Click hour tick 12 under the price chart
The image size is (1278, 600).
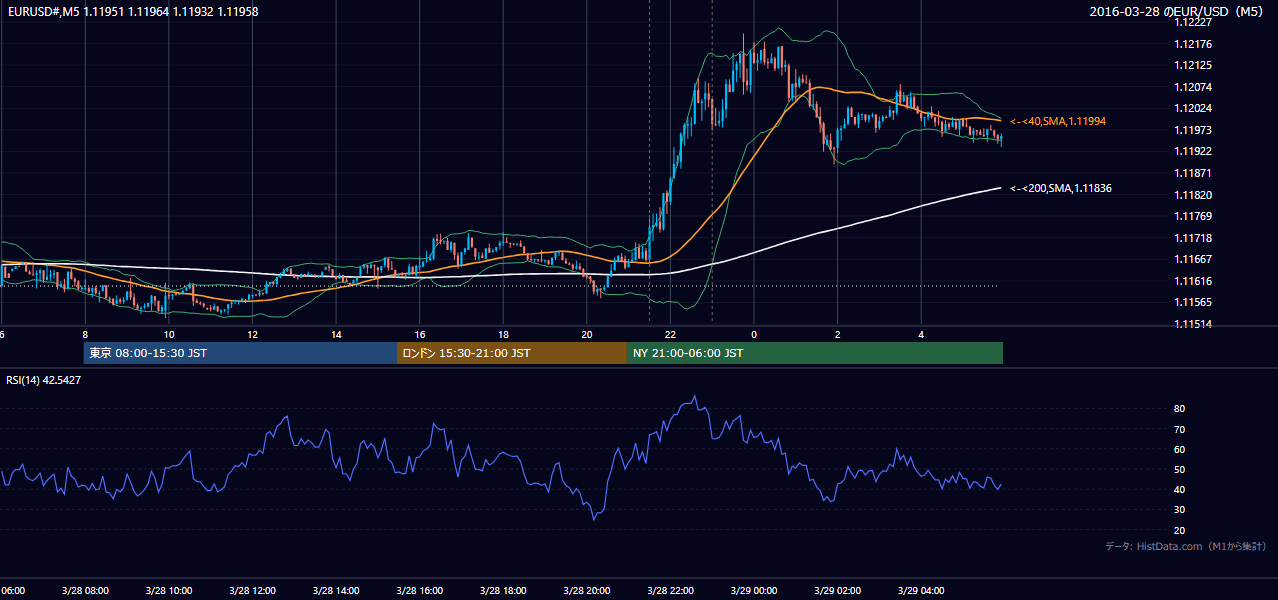[252, 335]
